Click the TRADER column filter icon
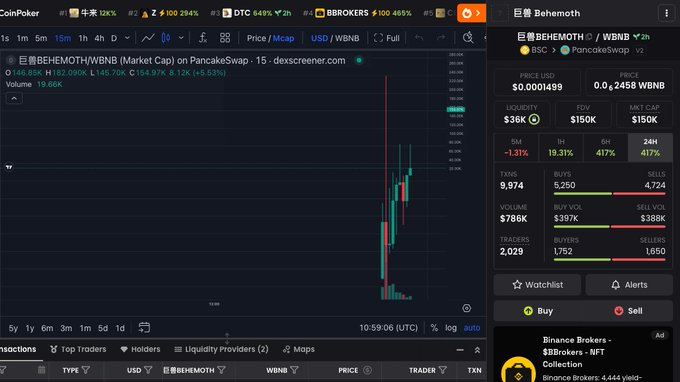 443,370
